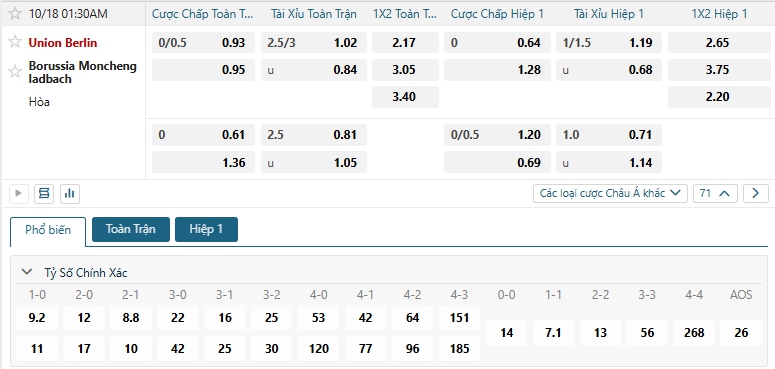Open the bar chart statistics icon
The width and height of the screenshot is (775, 369).
(70, 193)
